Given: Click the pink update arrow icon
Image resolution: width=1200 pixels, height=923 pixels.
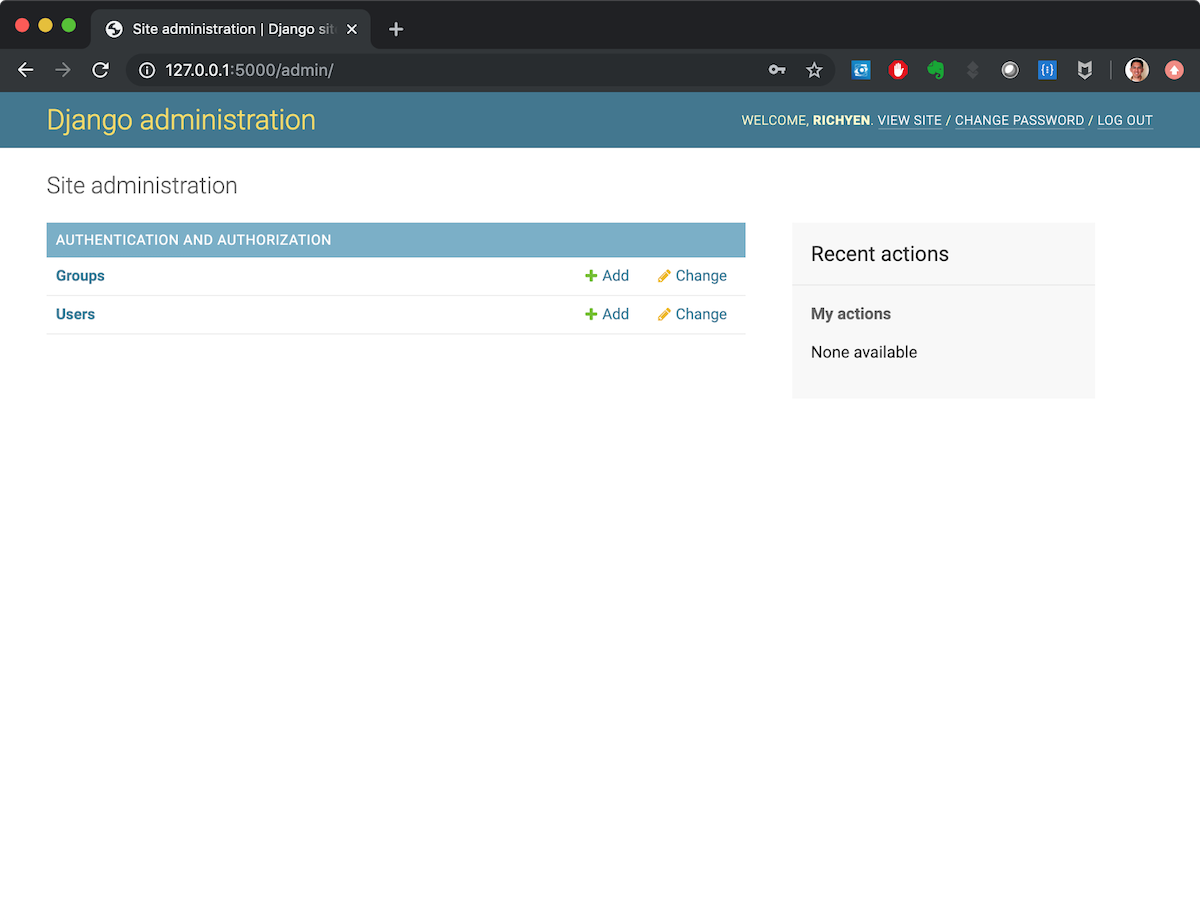Looking at the screenshot, I should [x=1174, y=70].
